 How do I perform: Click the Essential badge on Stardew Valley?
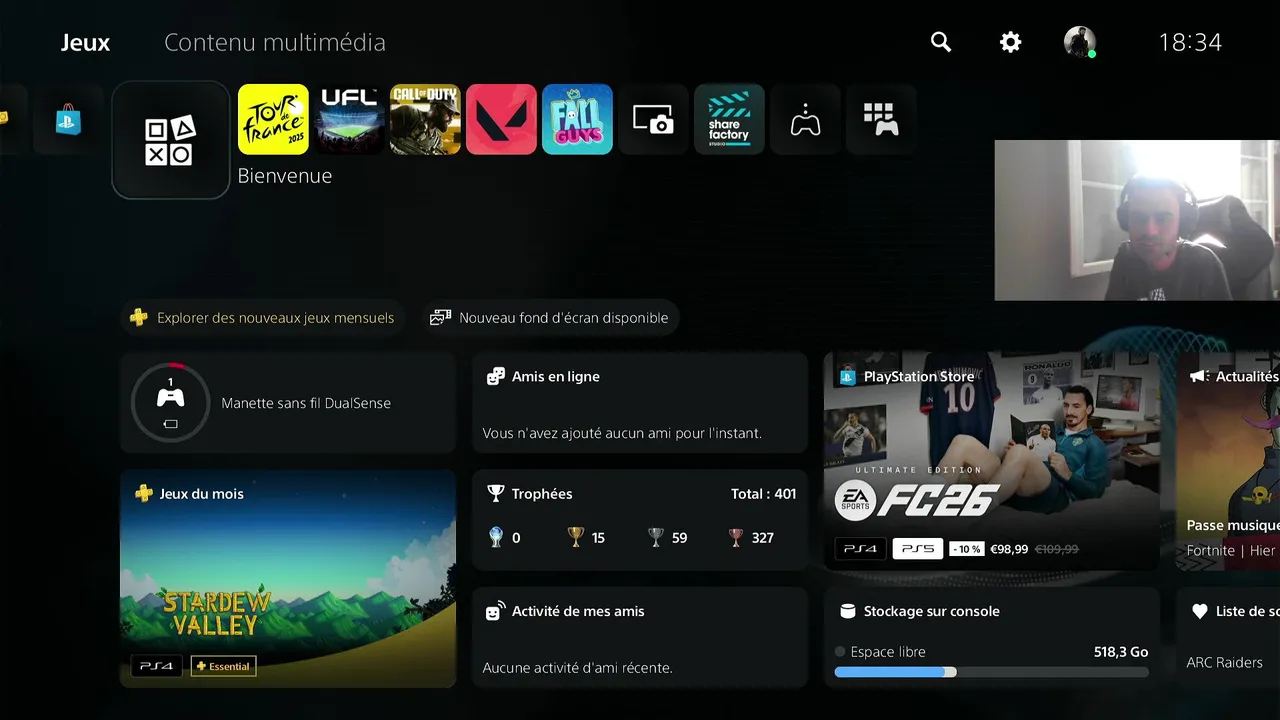223,666
